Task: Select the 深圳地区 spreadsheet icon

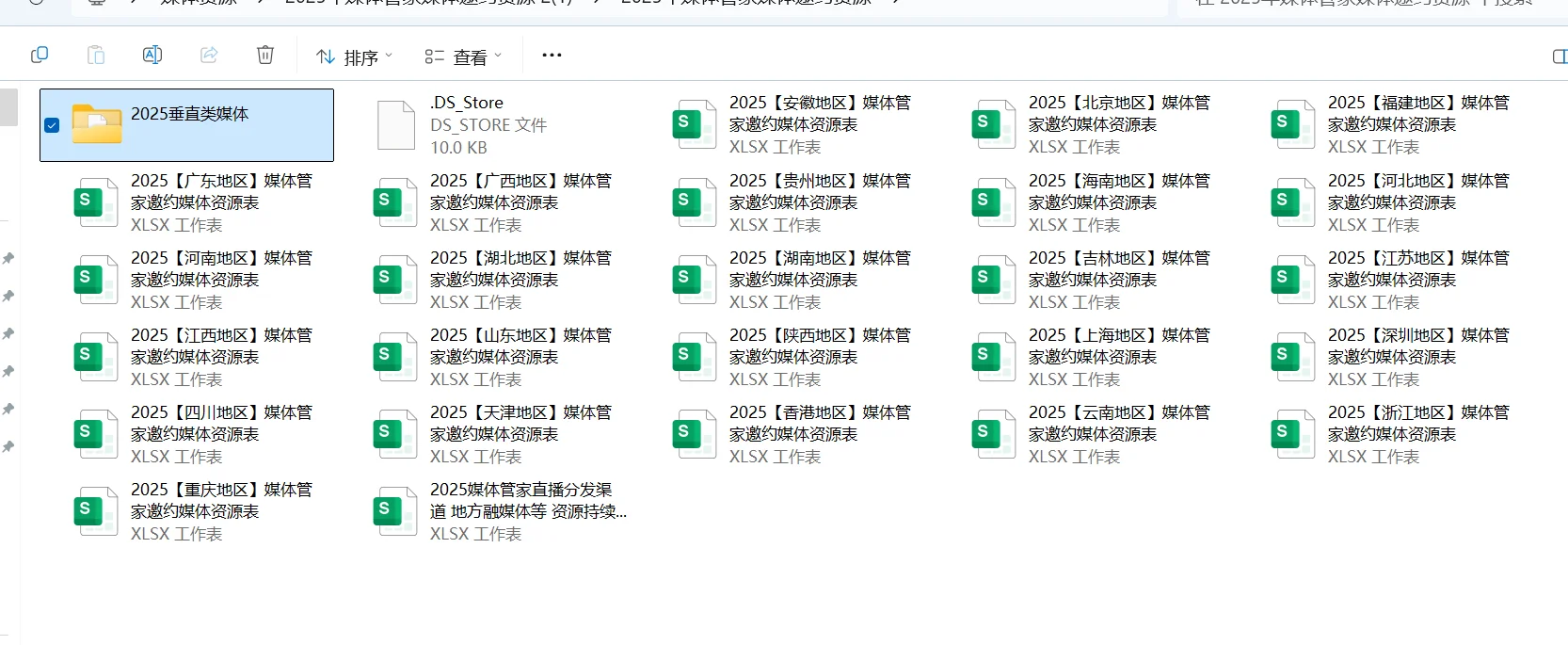Action: [1293, 357]
